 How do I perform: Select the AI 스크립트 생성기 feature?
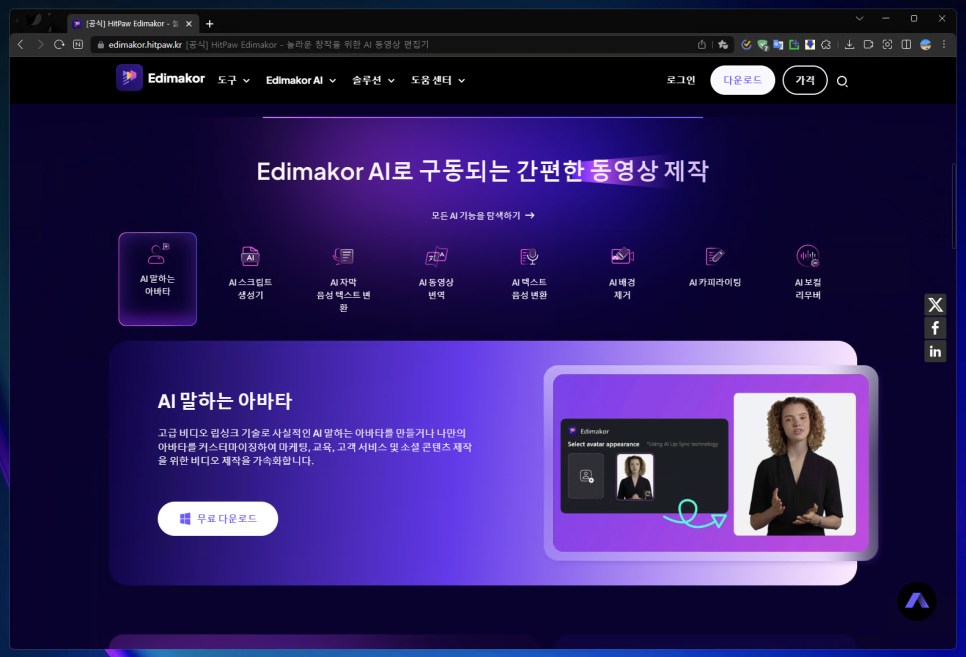(250, 272)
